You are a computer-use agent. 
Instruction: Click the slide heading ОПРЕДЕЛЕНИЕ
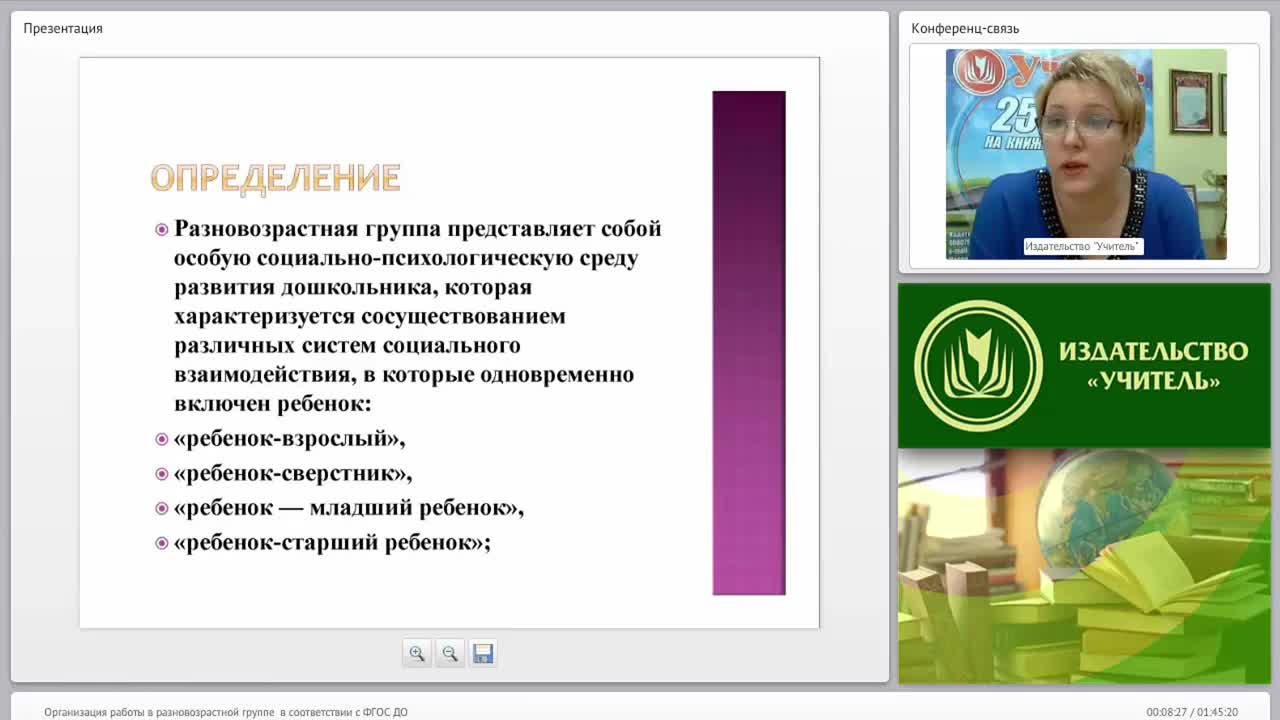click(x=275, y=178)
